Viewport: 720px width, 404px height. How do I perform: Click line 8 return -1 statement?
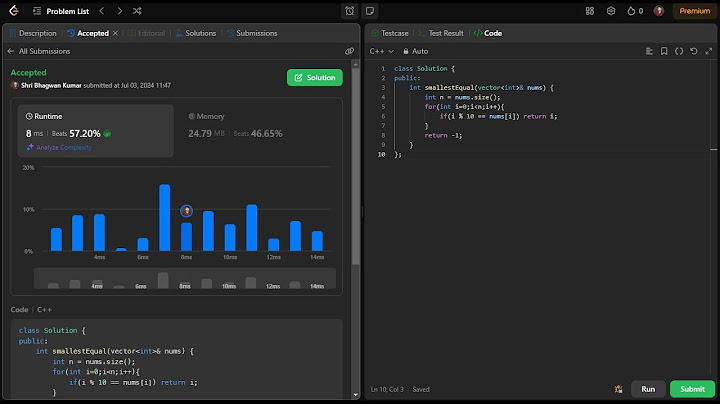pos(443,135)
